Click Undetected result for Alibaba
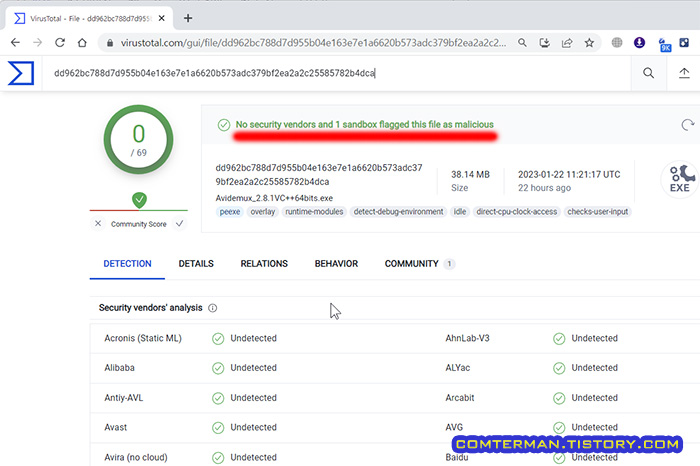 pos(253,368)
